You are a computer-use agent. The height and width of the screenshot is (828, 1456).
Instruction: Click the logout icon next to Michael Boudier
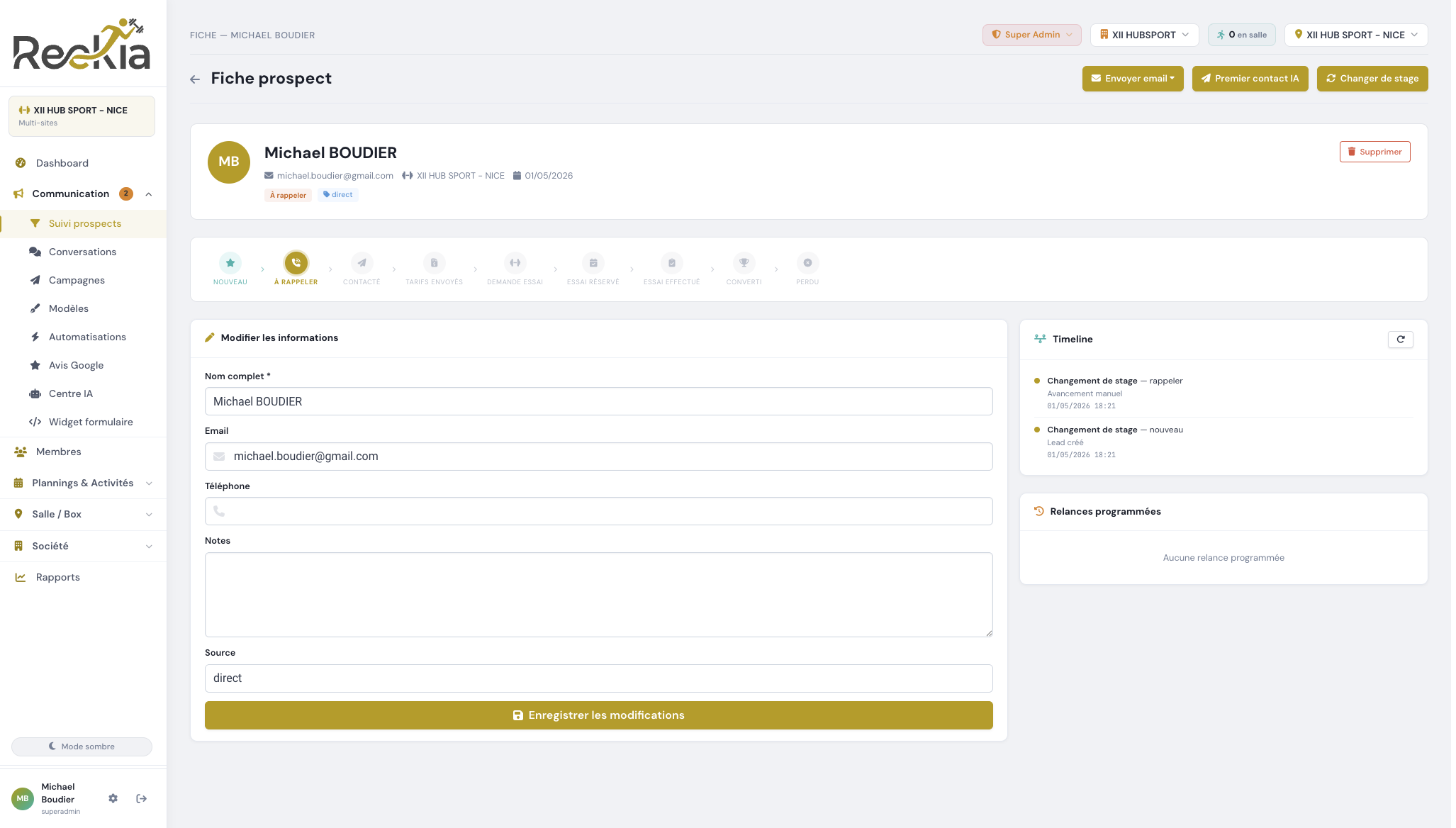[142, 799]
